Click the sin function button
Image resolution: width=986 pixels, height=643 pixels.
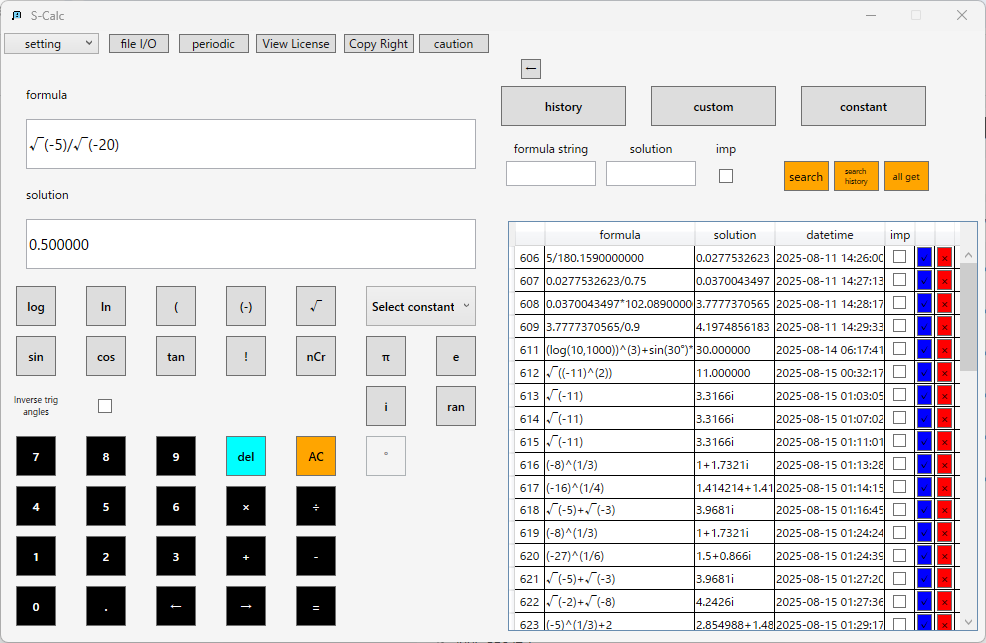click(x=36, y=356)
